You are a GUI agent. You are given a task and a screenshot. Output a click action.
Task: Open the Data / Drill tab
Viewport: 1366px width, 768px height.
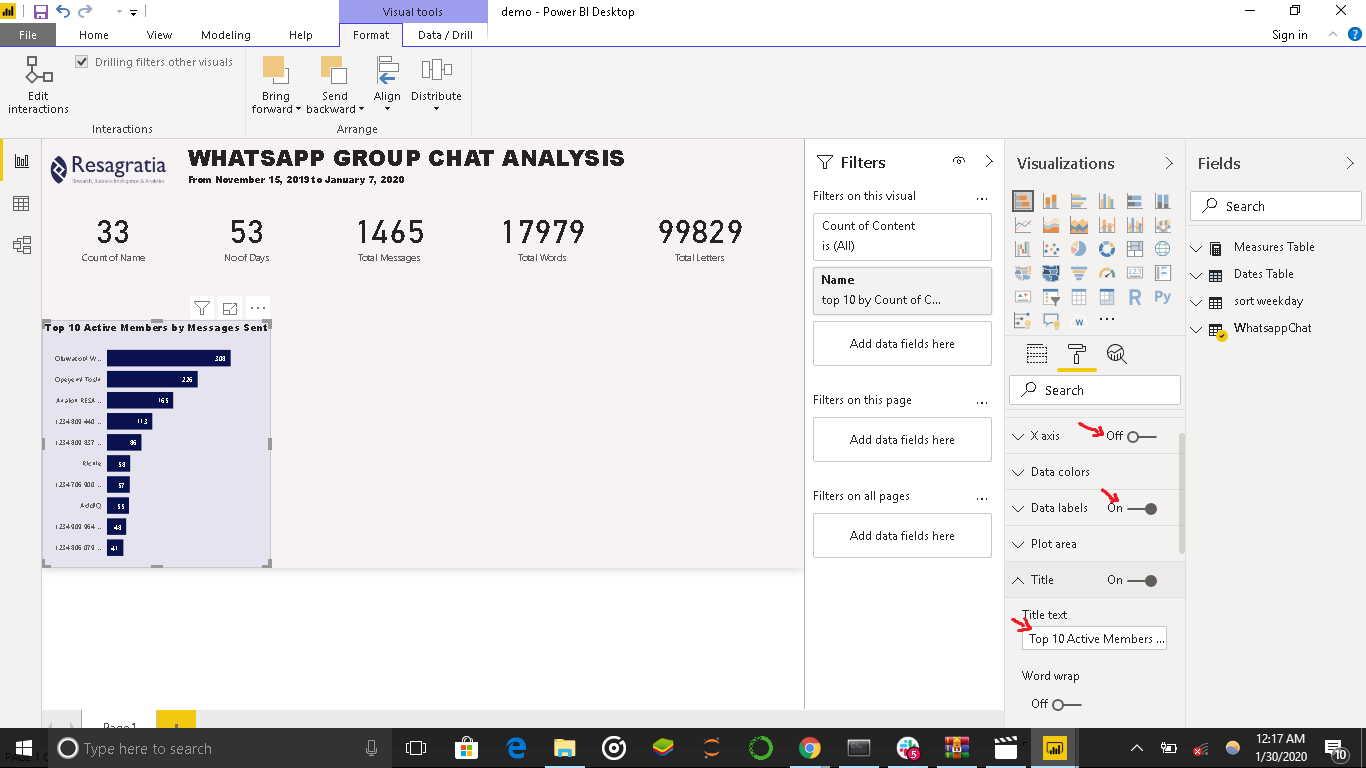445,35
